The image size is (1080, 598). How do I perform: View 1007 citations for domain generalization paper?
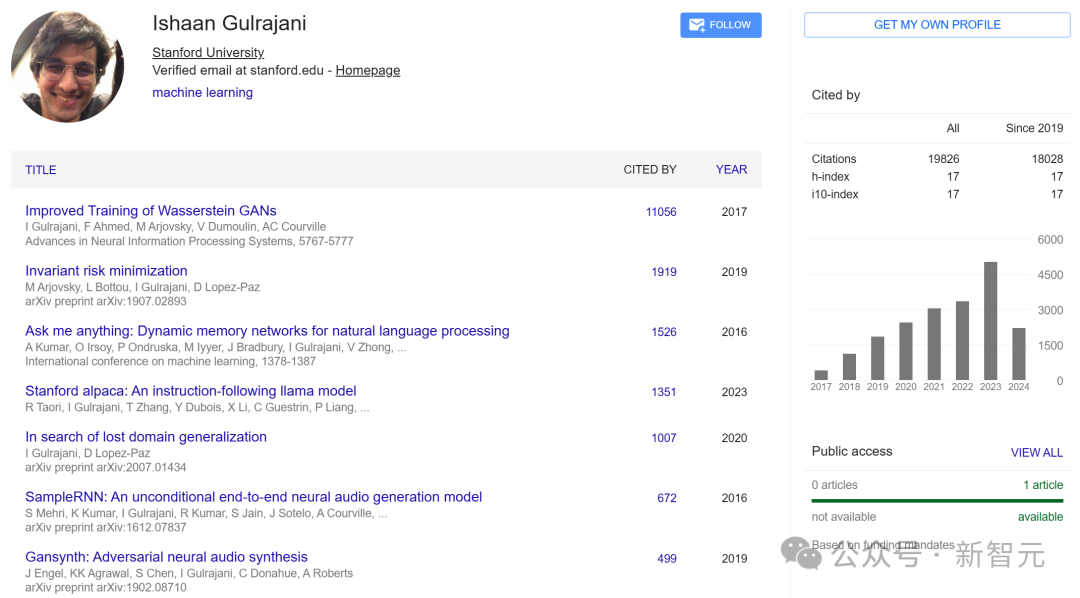(x=664, y=438)
